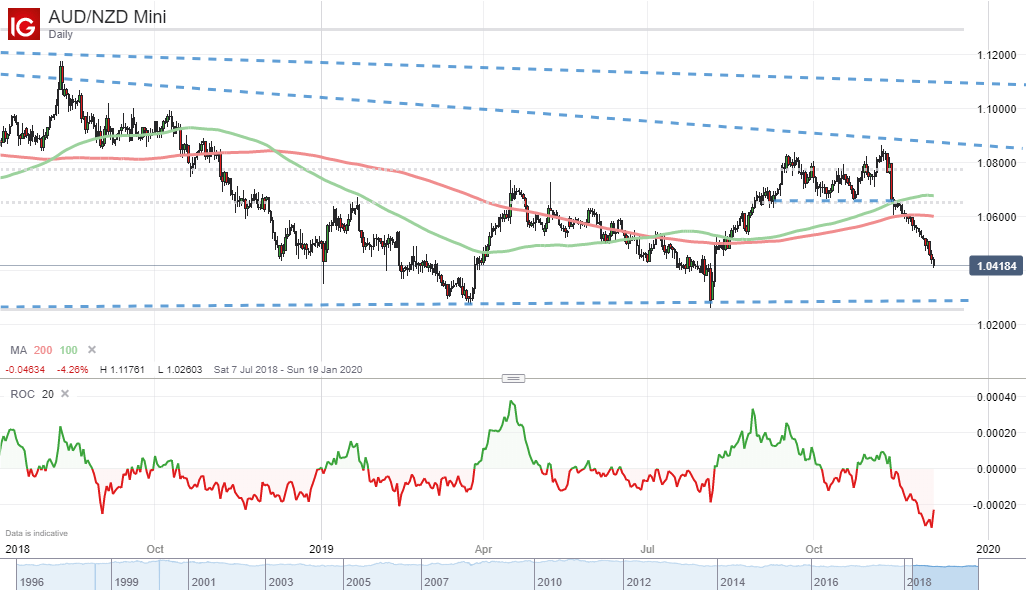Viewport: 1026px width, 590px height.
Task: Click the H 1.11761 high value
Action: click(122, 370)
